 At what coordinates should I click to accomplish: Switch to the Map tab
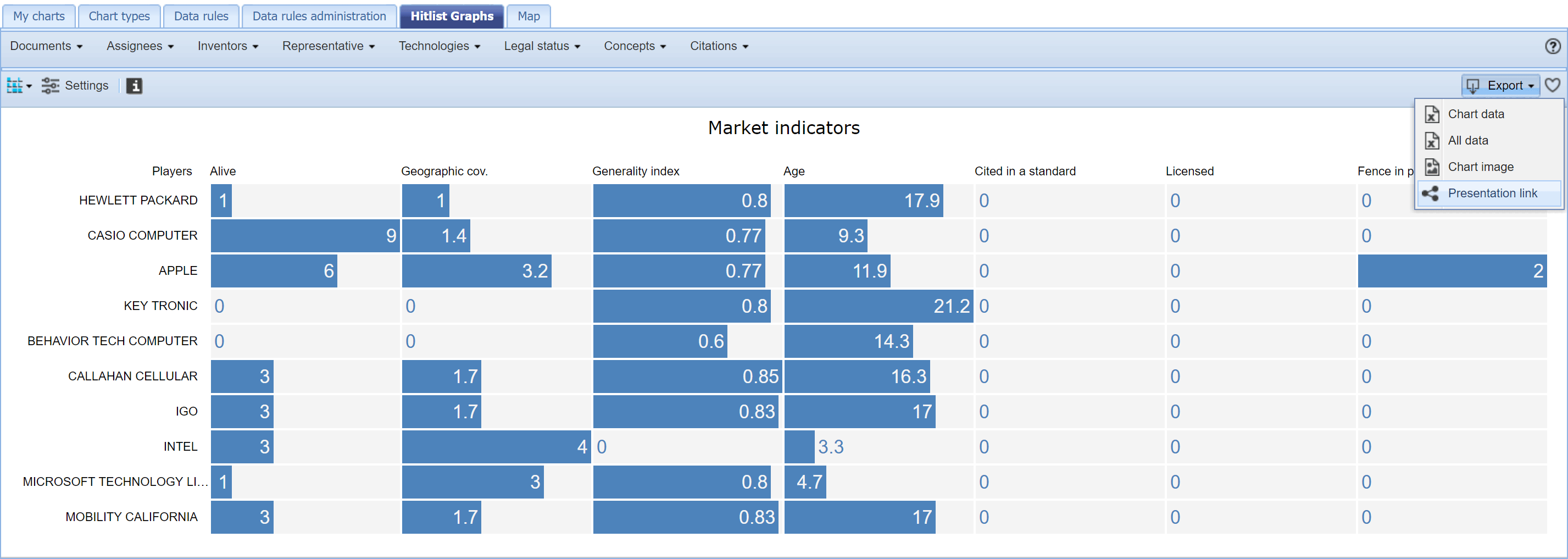(529, 16)
